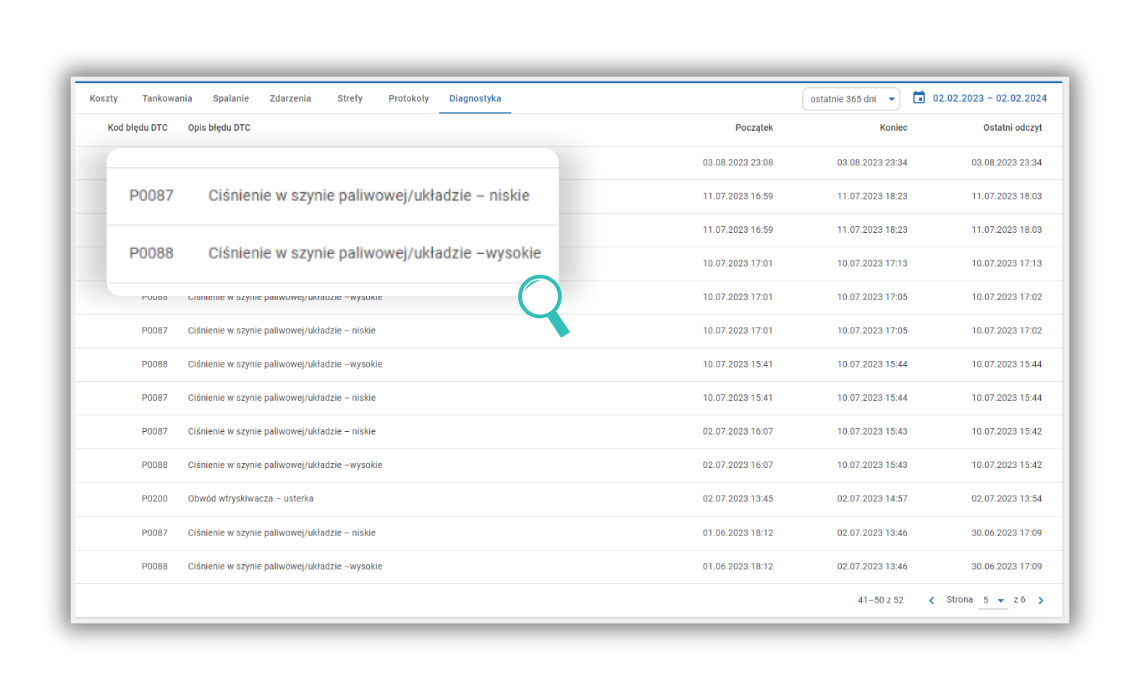Open the 'ostatnie 365 dni' dropdown

coord(850,99)
